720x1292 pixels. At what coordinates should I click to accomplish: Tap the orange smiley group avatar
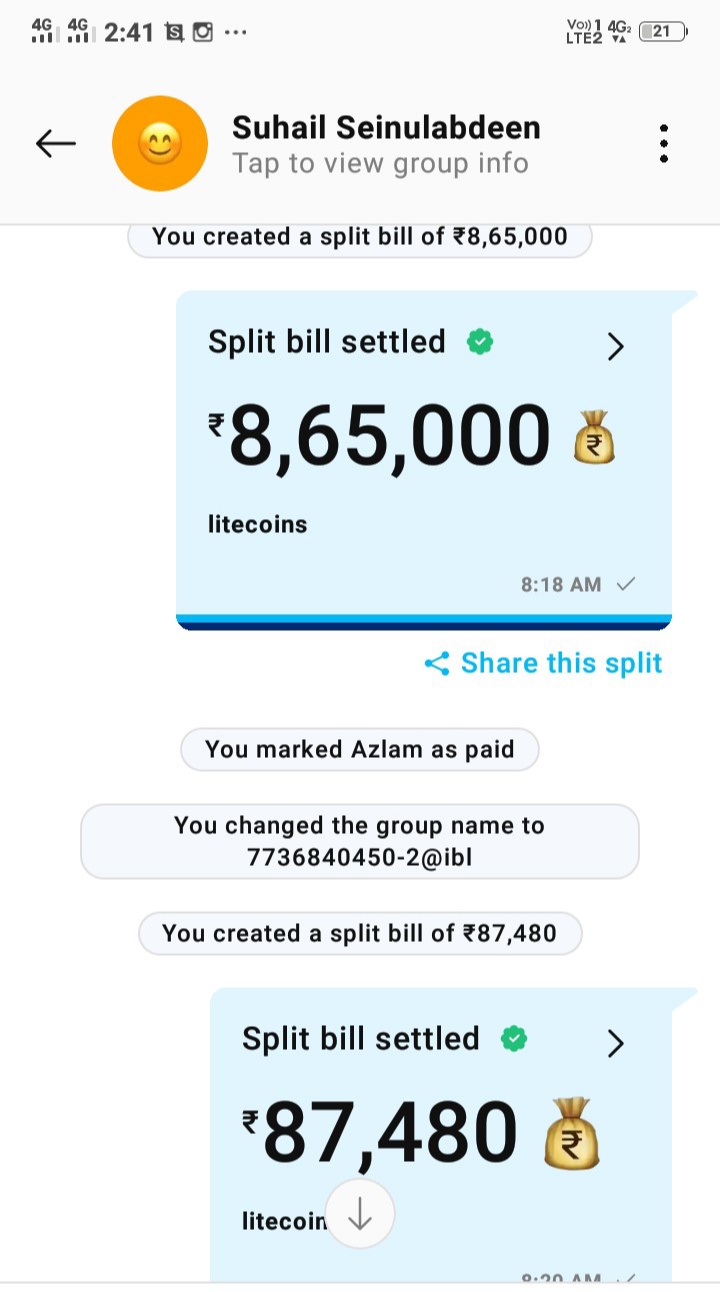(160, 144)
